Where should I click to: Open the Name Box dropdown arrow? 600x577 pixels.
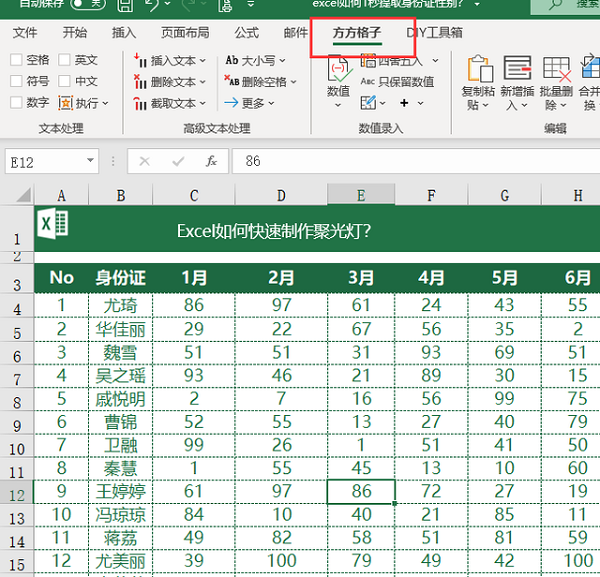(91, 161)
